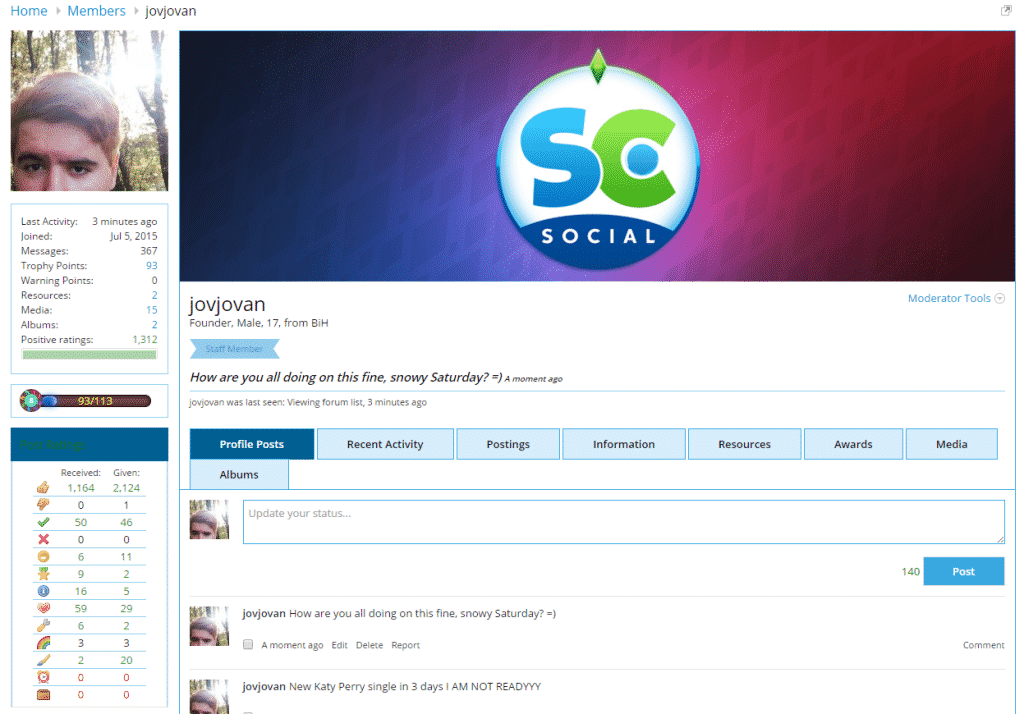This screenshot has width=1024, height=714.
Task: Tick the checkbox on the snowy Saturday post
Action: pyautogui.click(x=248, y=645)
